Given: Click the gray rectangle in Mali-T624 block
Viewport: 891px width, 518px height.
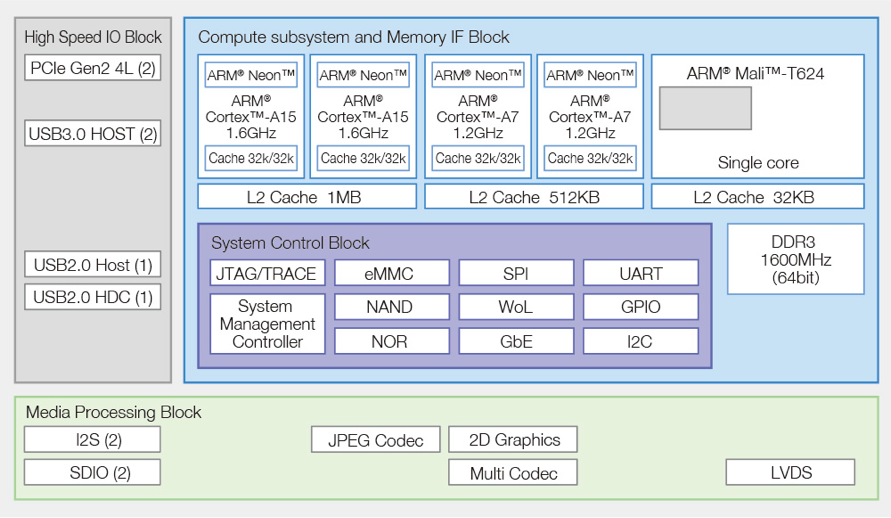Looking at the screenshot, I should click(x=705, y=108).
